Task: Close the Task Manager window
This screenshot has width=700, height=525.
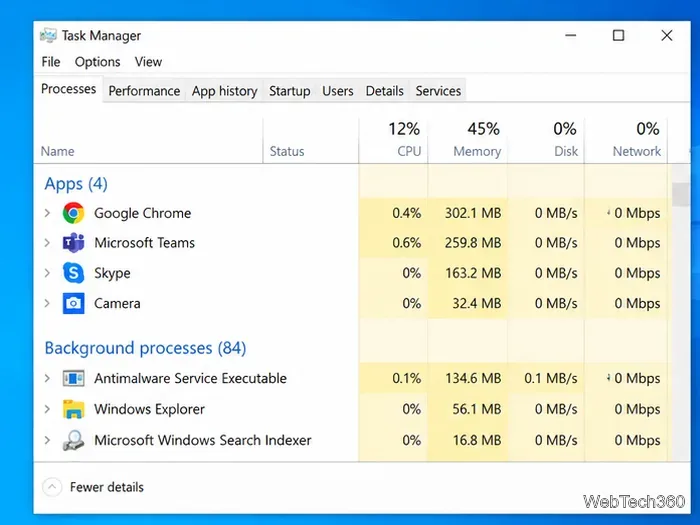Action: [667, 35]
